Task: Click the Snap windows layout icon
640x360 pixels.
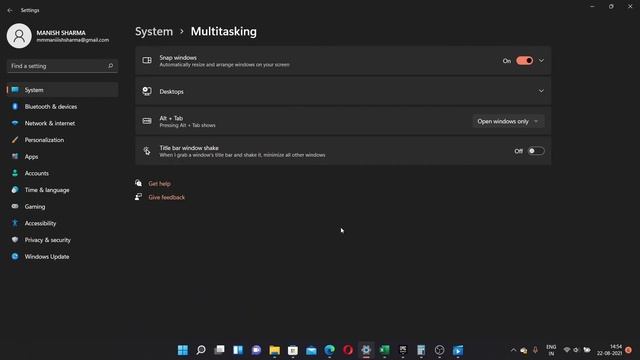Action: (147, 60)
